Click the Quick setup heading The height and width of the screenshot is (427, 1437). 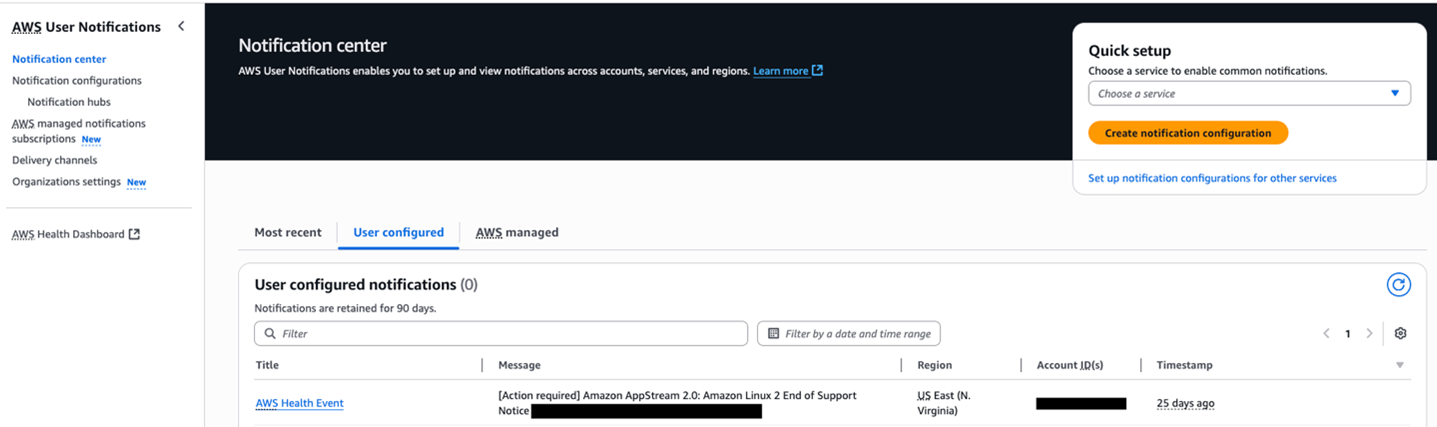[1129, 51]
